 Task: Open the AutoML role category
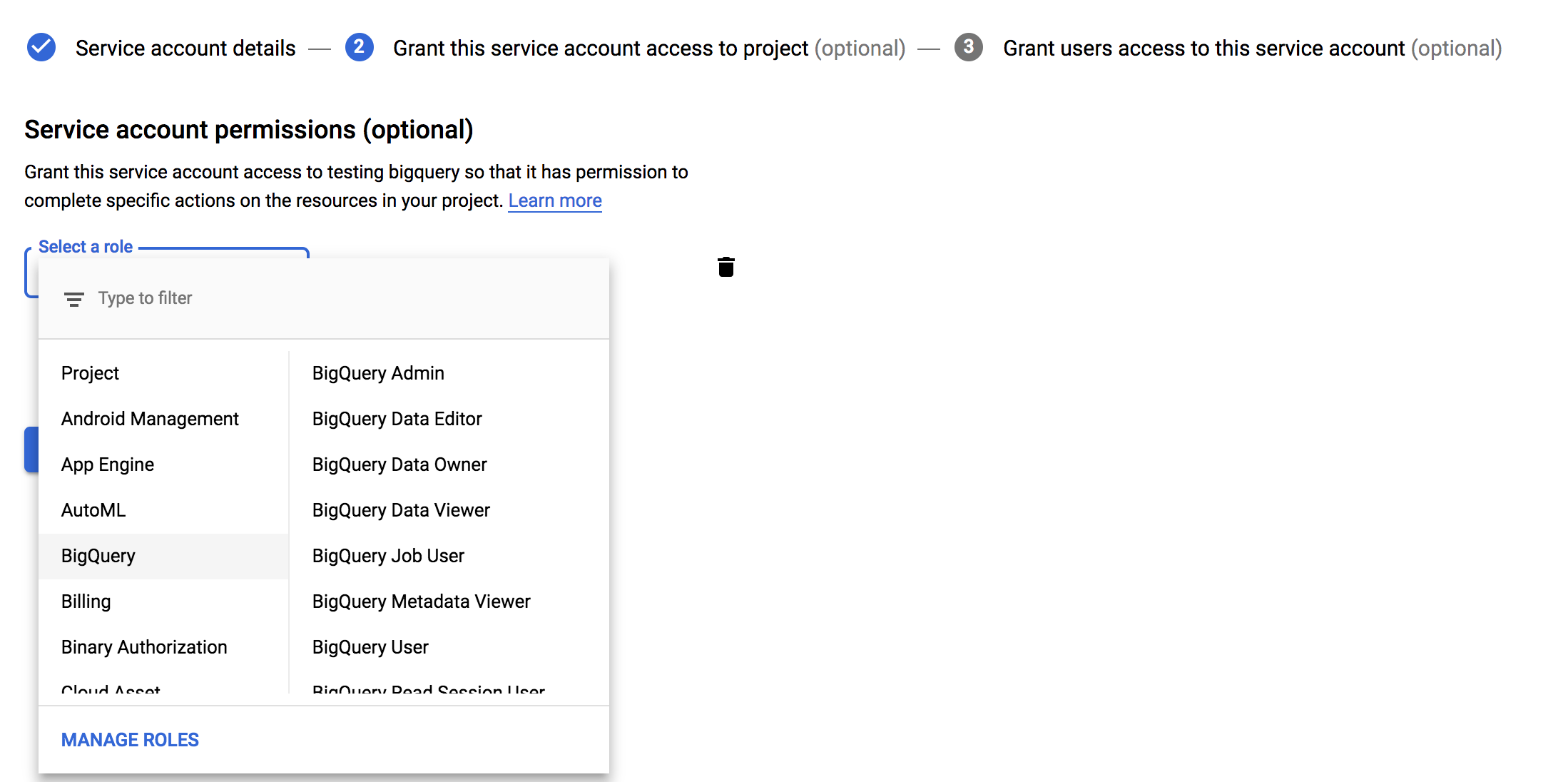[x=93, y=510]
